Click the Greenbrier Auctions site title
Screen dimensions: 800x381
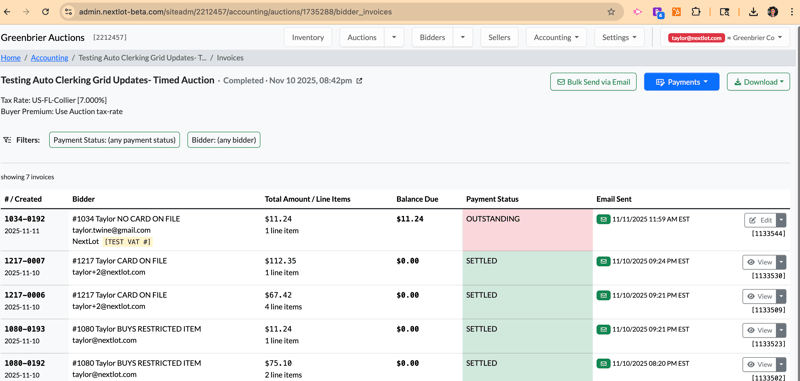coord(43,37)
